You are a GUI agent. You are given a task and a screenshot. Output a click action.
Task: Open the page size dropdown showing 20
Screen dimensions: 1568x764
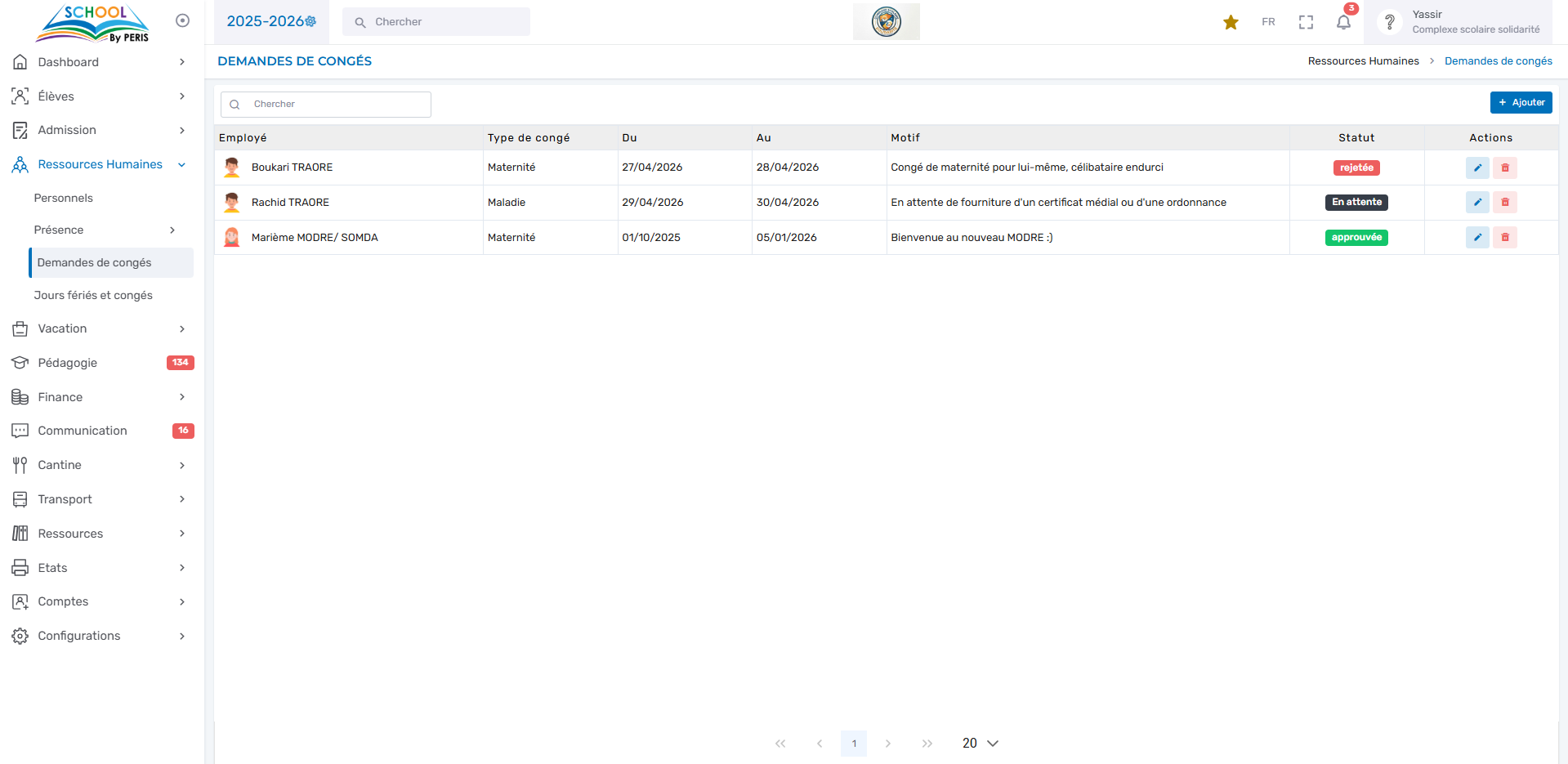click(x=980, y=743)
